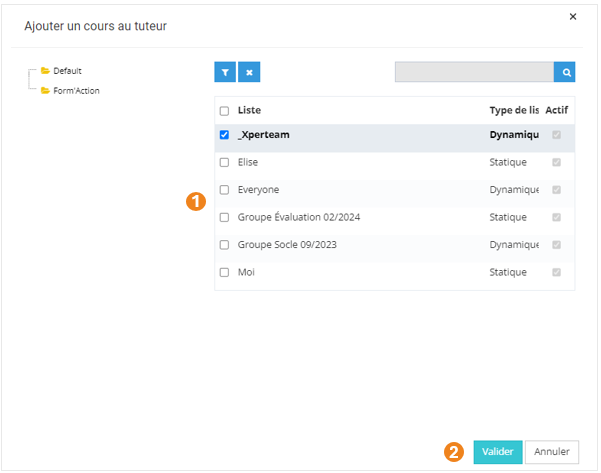601x473 pixels.
Task: Check the Elise list checkbox
Action: (224, 162)
